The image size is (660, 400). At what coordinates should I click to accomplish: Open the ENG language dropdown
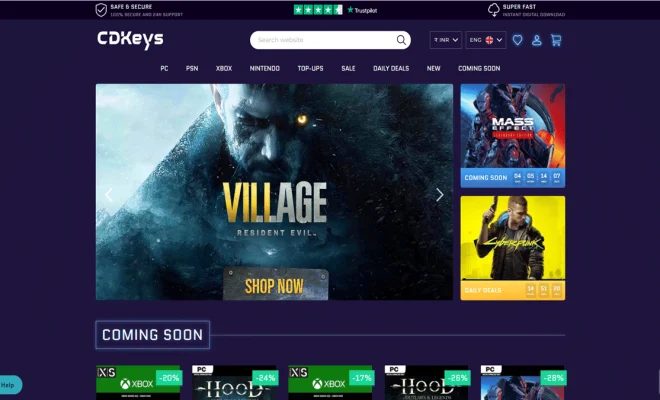pos(486,40)
